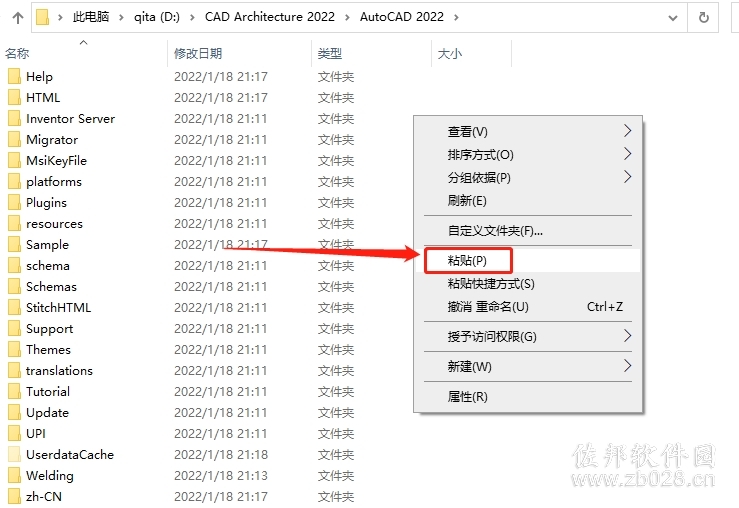739x508 pixels.
Task: Click the translations folder name
Action: click(x=59, y=370)
